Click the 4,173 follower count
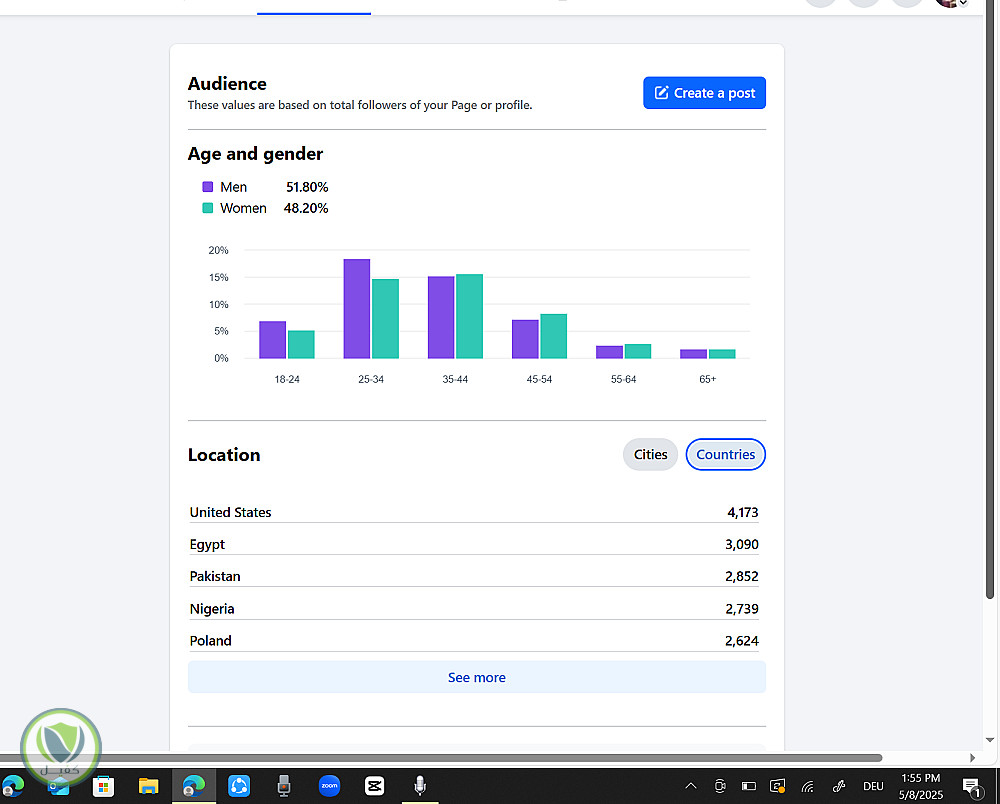 tap(742, 512)
